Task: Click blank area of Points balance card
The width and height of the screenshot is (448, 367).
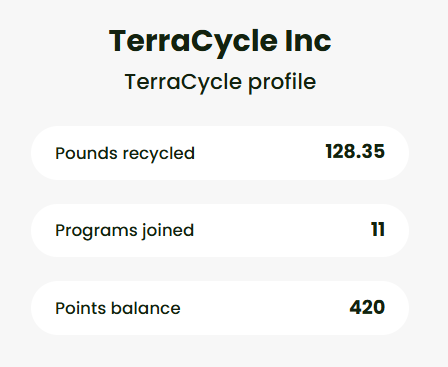Action: pyautogui.click(x=263, y=308)
